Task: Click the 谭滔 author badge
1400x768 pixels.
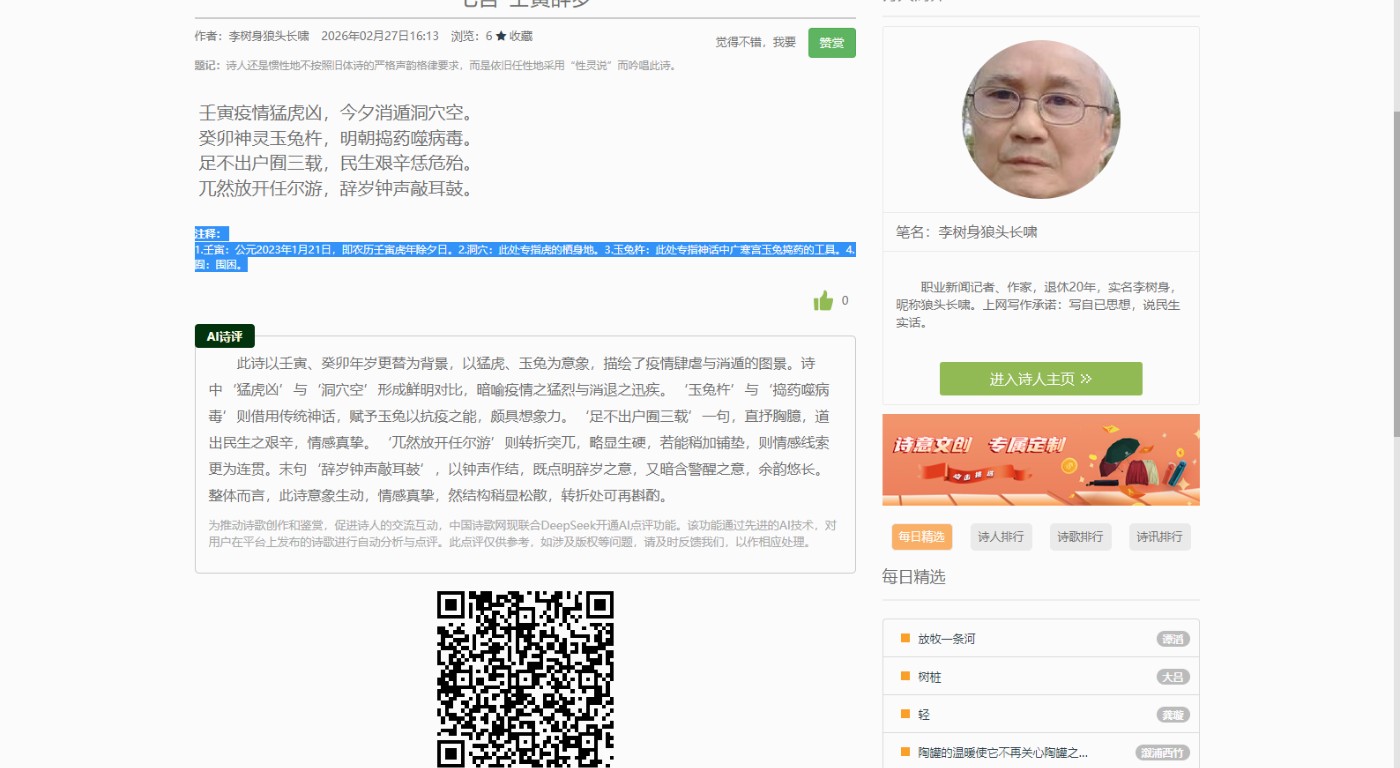Action: tap(1172, 639)
